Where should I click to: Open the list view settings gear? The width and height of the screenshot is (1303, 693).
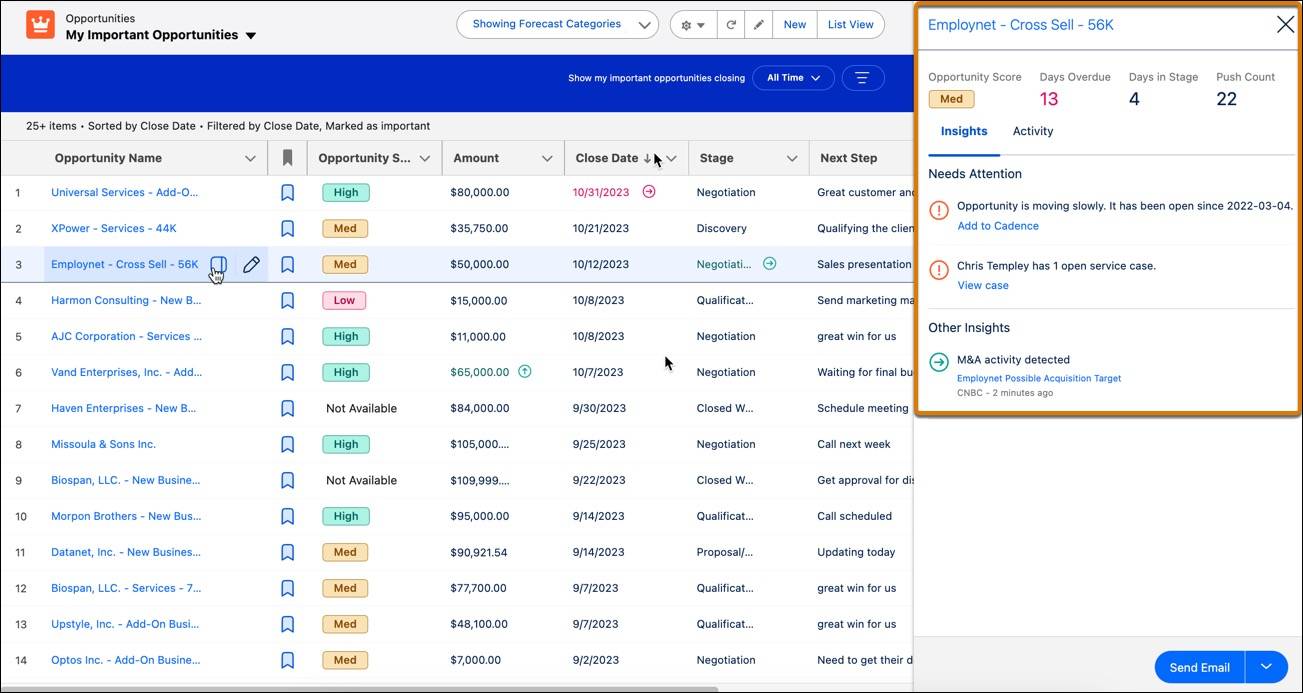(x=686, y=23)
